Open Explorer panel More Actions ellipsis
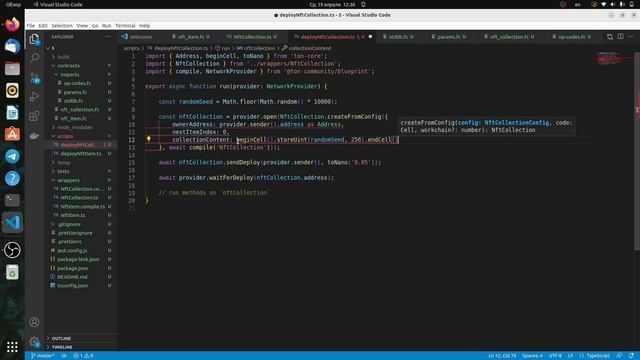 point(108,36)
